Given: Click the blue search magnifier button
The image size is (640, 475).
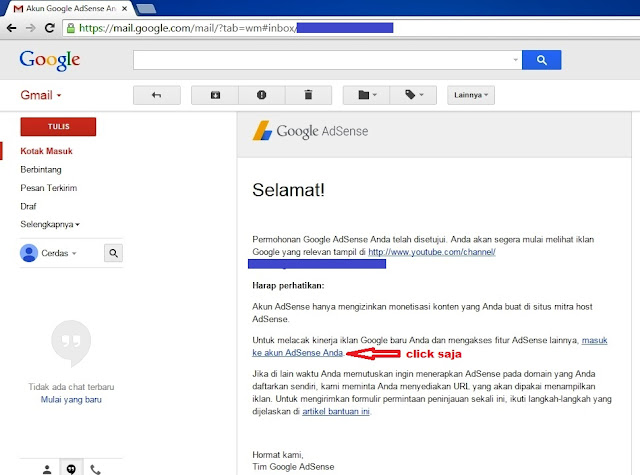Looking at the screenshot, I should pos(541,60).
